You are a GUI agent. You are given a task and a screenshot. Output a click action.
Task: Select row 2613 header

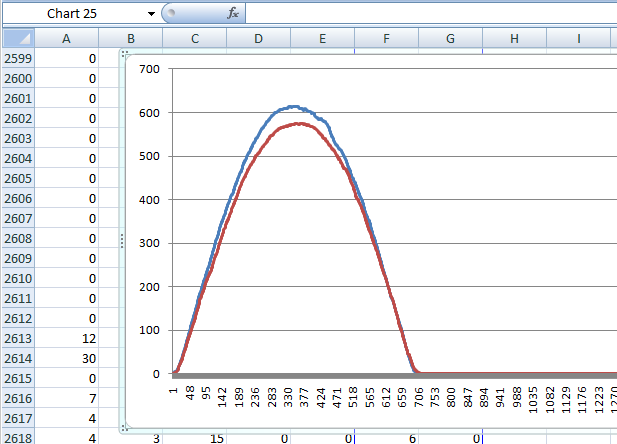point(18,339)
